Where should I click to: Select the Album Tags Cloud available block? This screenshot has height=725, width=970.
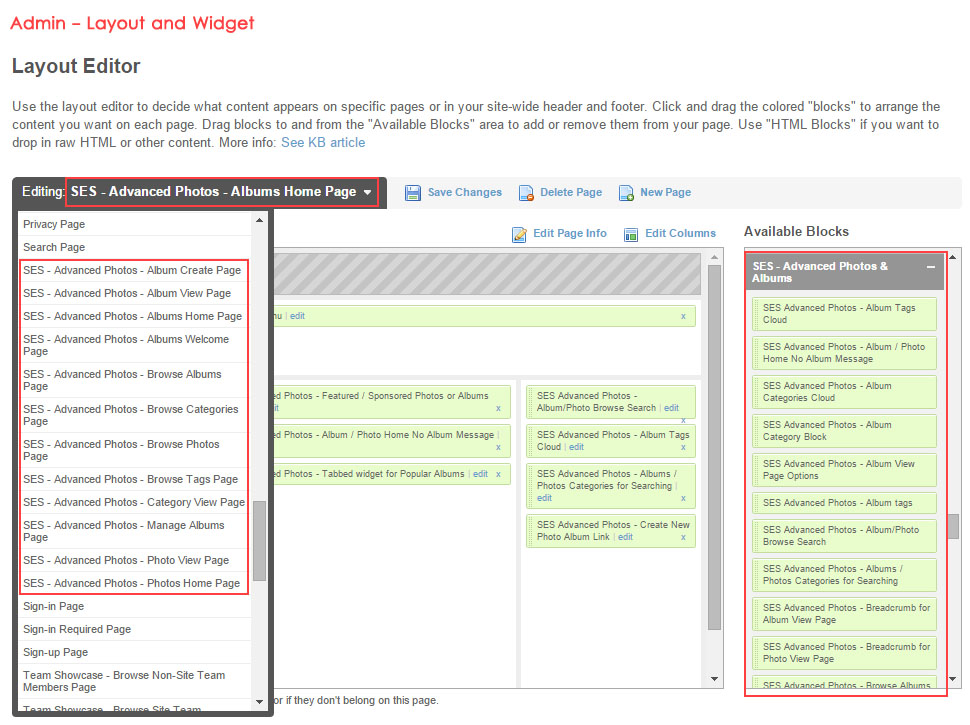pyautogui.click(x=844, y=314)
